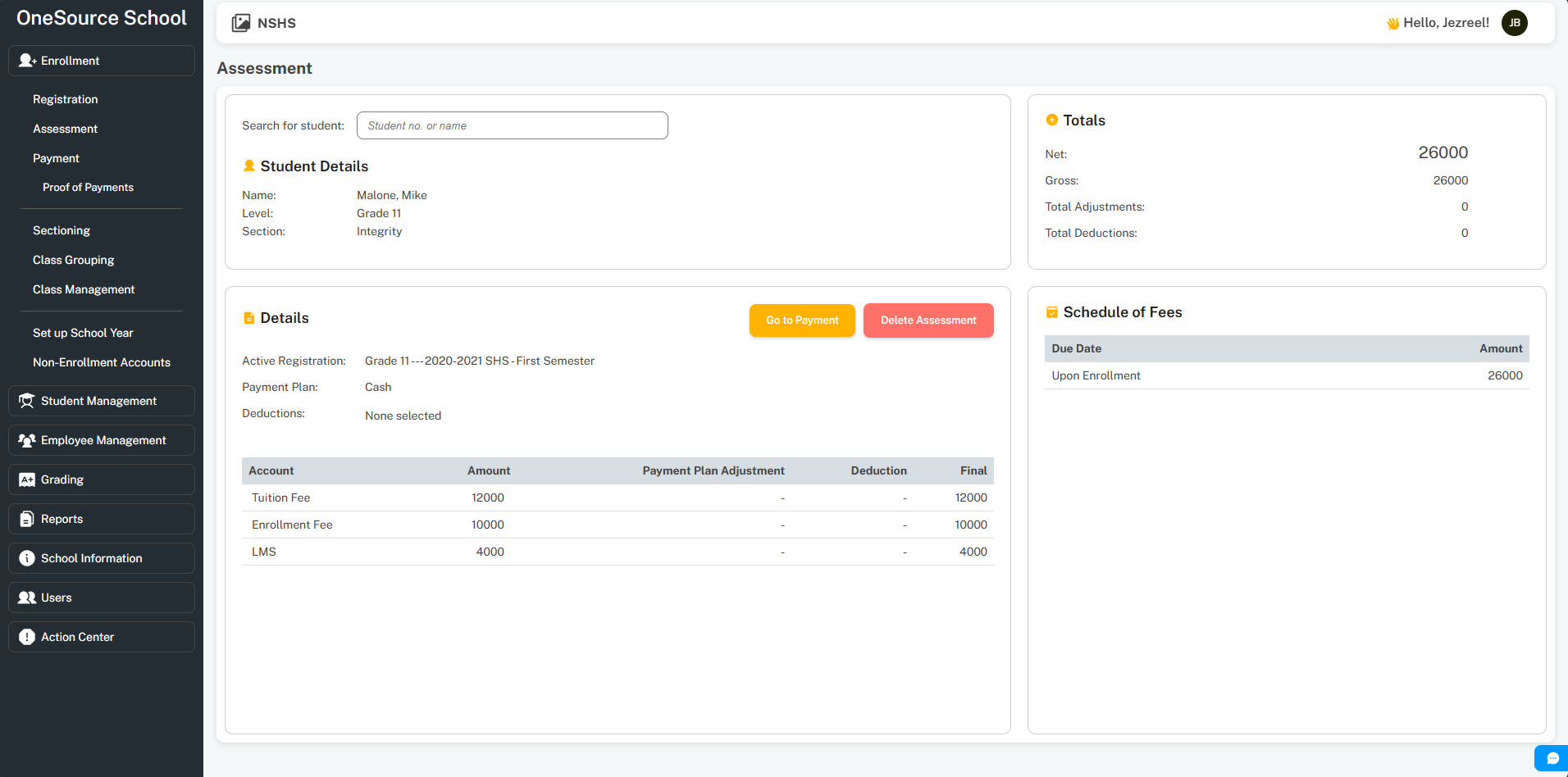The height and width of the screenshot is (777, 1568).
Task: Click the Action Center alert icon
Action: coord(27,637)
